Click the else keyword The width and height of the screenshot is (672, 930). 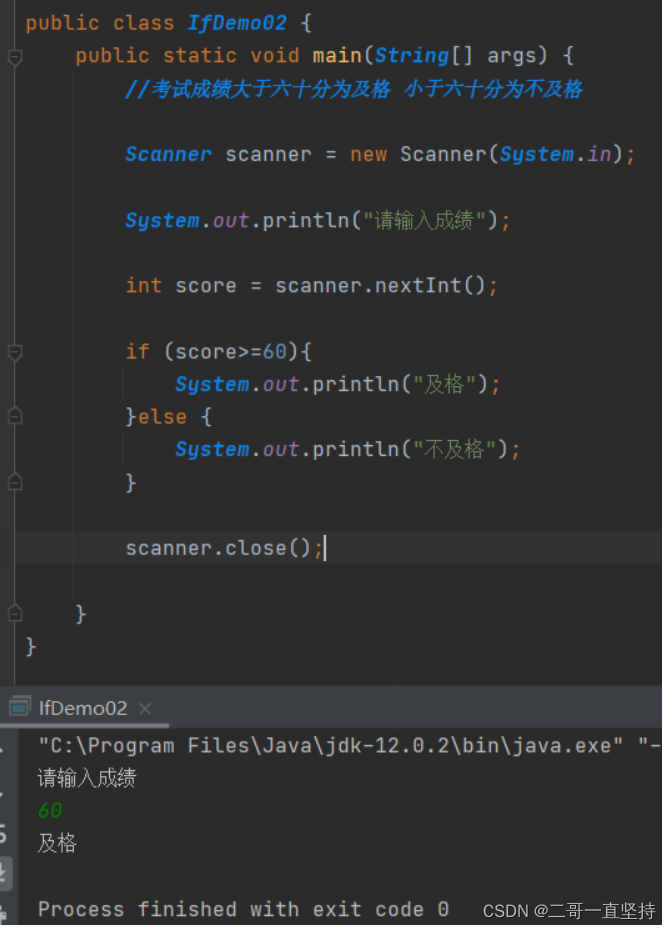pos(163,417)
